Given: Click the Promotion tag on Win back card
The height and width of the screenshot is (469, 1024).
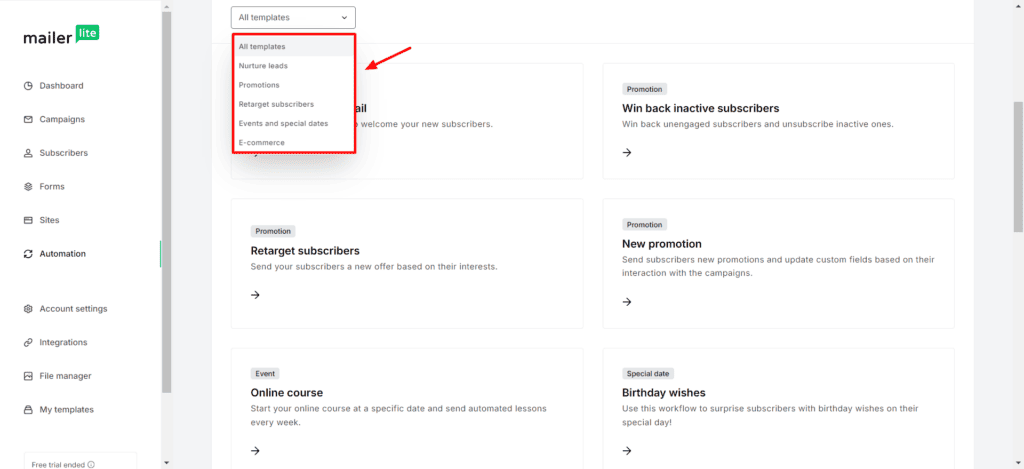Looking at the screenshot, I should [644, 89].
